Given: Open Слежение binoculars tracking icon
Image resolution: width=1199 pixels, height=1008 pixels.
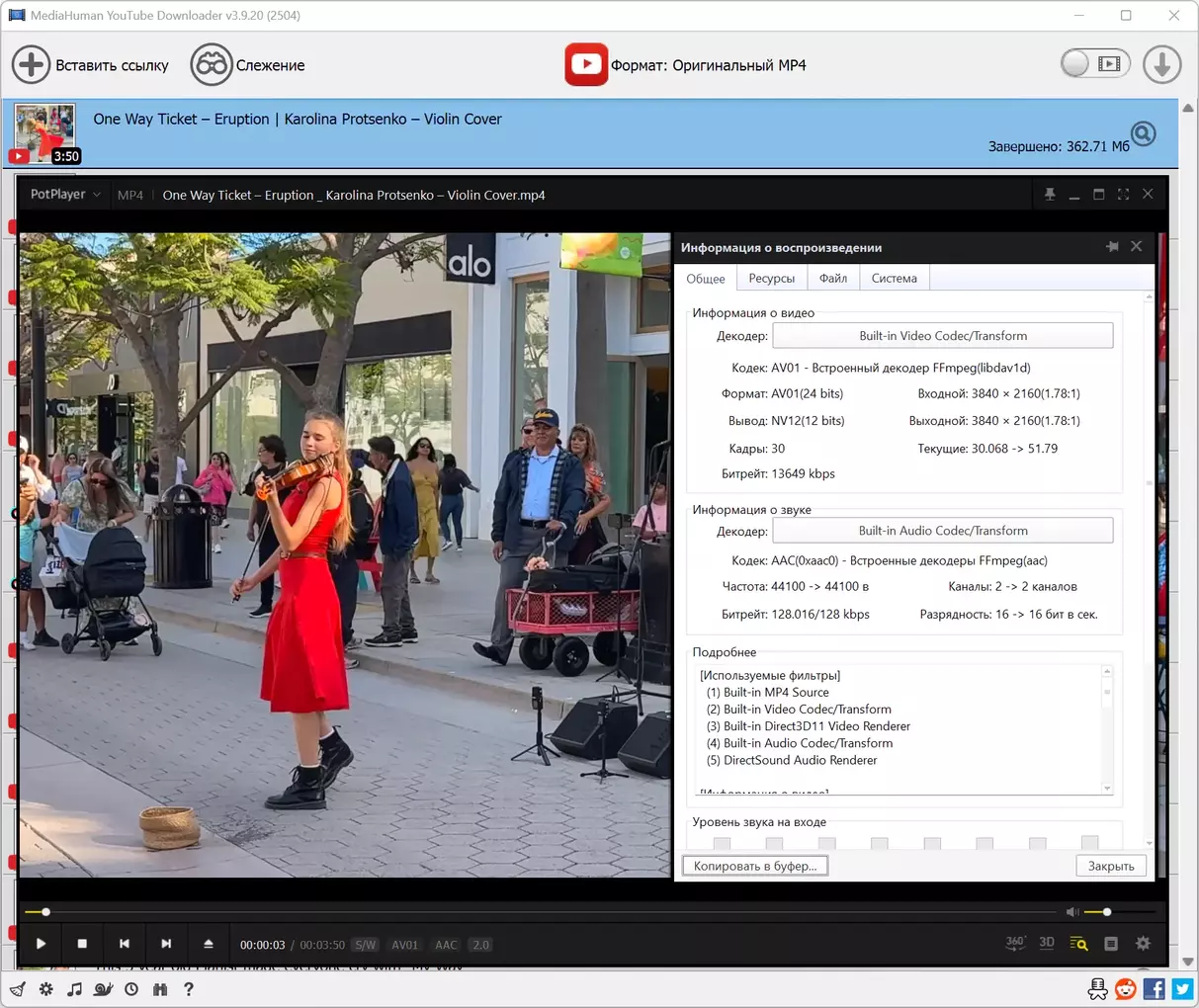Looking at the screenshot, I should coord(211,65).
